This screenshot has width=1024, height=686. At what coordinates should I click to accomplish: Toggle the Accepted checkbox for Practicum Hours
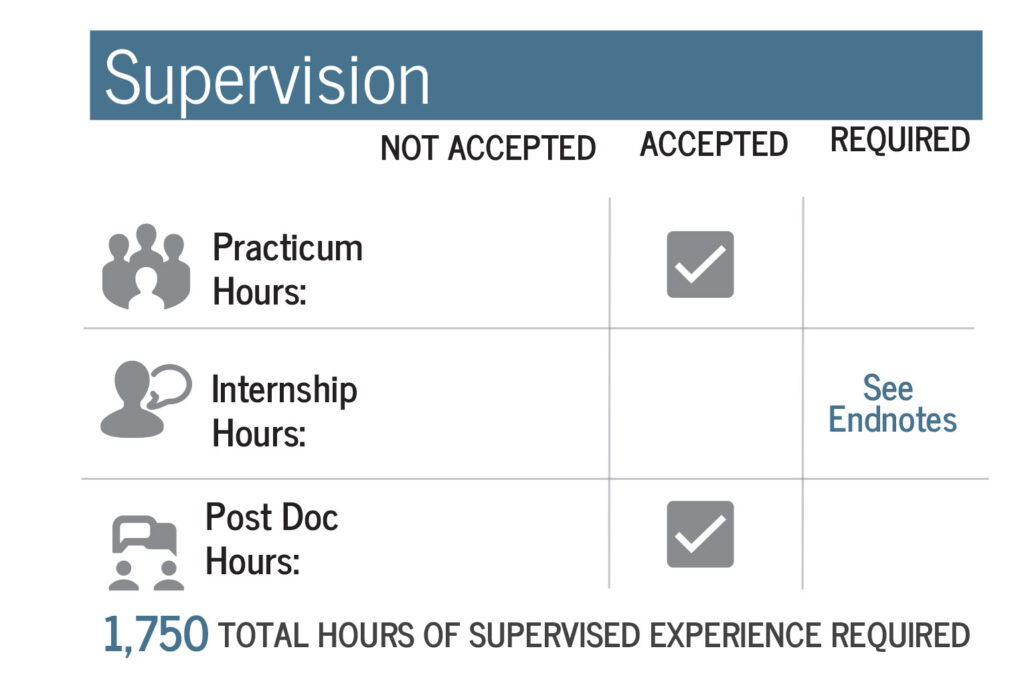pos(700,265)
